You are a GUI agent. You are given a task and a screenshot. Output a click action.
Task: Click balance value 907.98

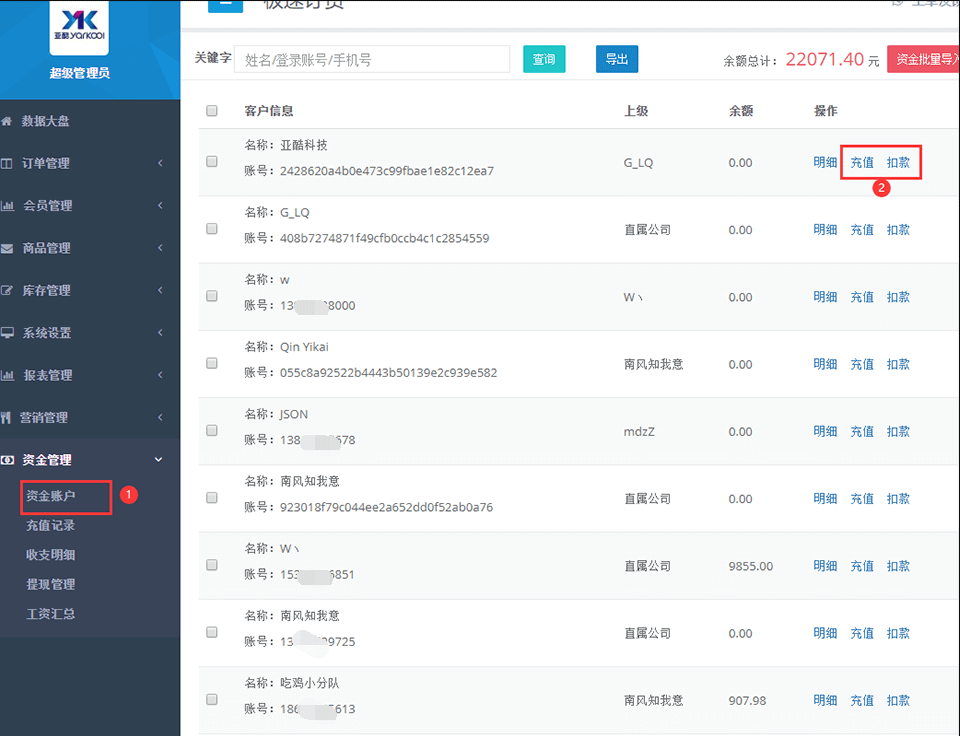pyautogui.click(x=747, y=700)
